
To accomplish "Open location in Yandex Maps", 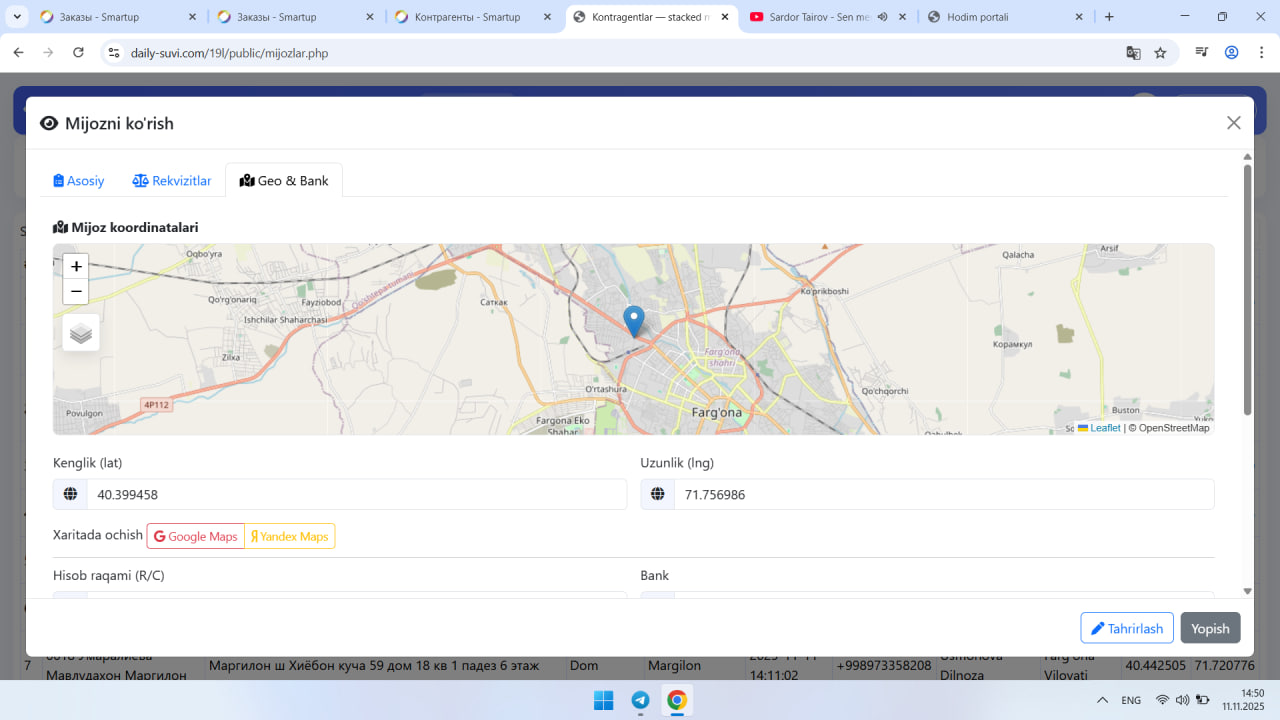I will pos(290,536).
